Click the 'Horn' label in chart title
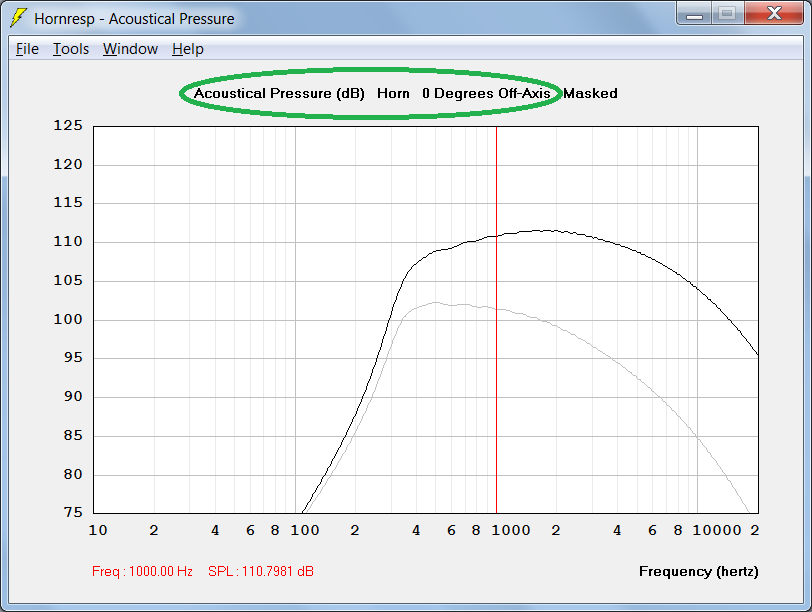812x612 pixels. coord(393,93)
